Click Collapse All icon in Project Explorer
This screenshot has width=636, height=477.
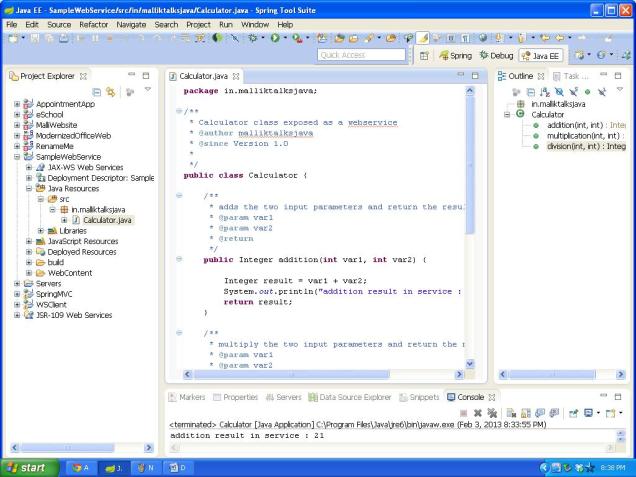[x=97, y=91]
